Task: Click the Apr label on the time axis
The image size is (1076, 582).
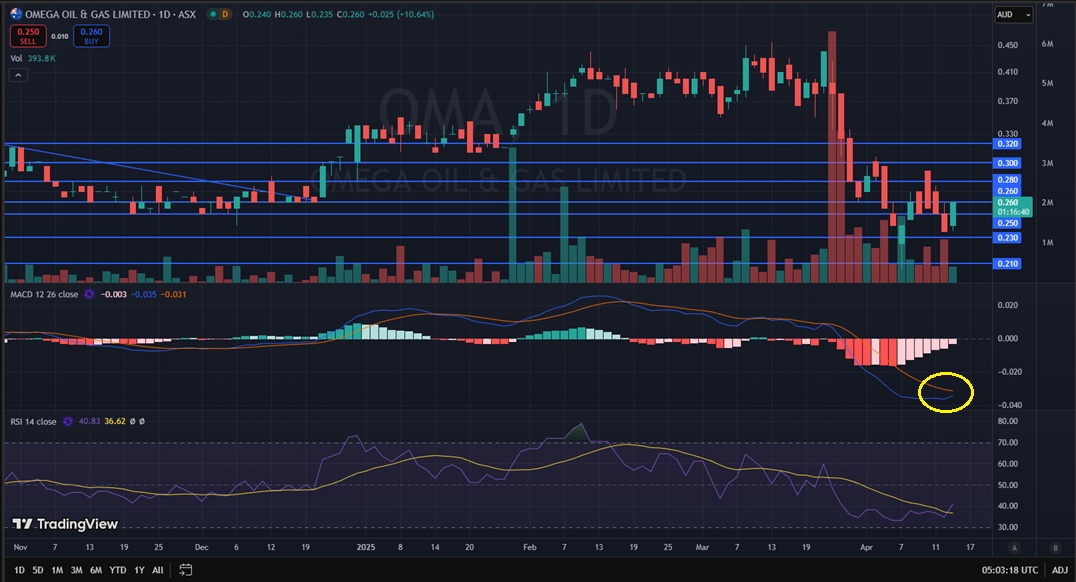Action: click(867, 548)
